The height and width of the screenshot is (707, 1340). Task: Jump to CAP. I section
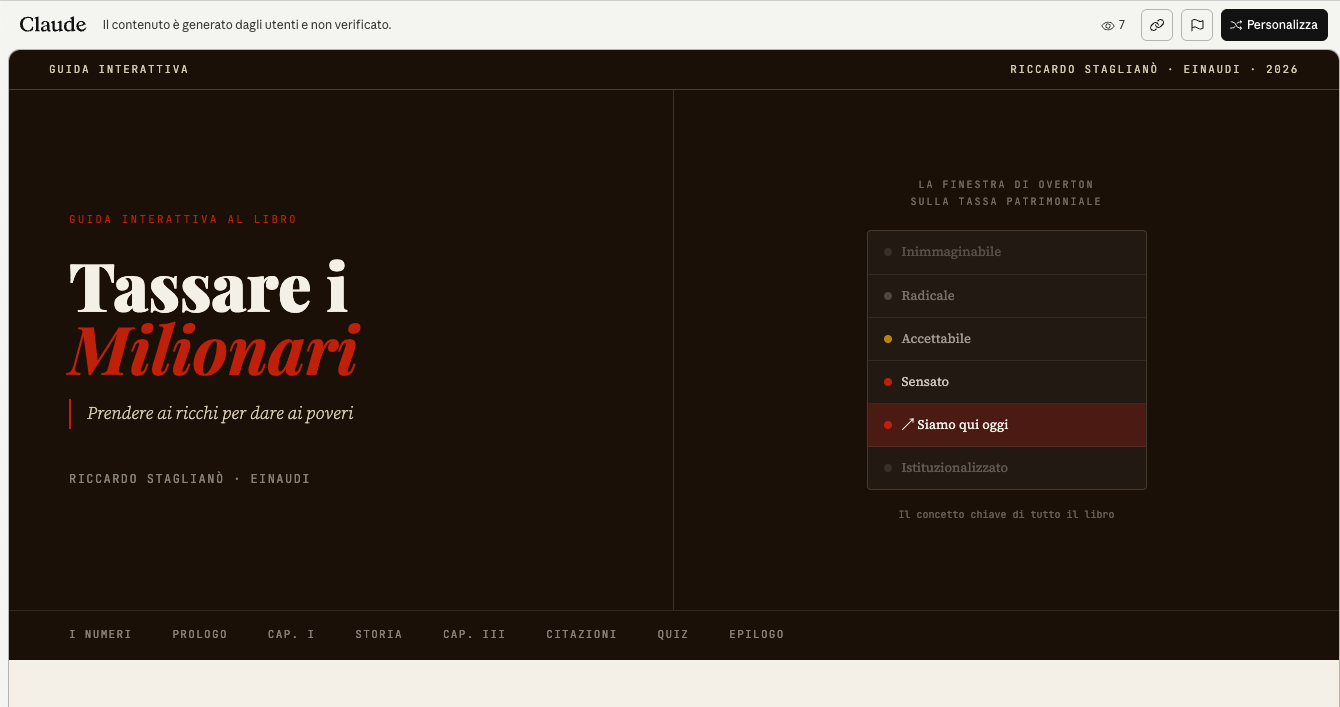(291, 634)
